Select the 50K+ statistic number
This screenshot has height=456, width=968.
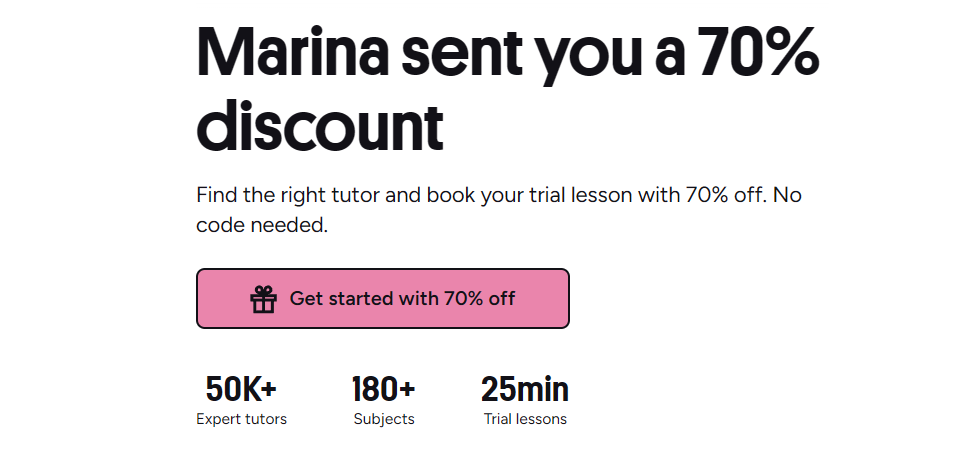tap(241, 389)
